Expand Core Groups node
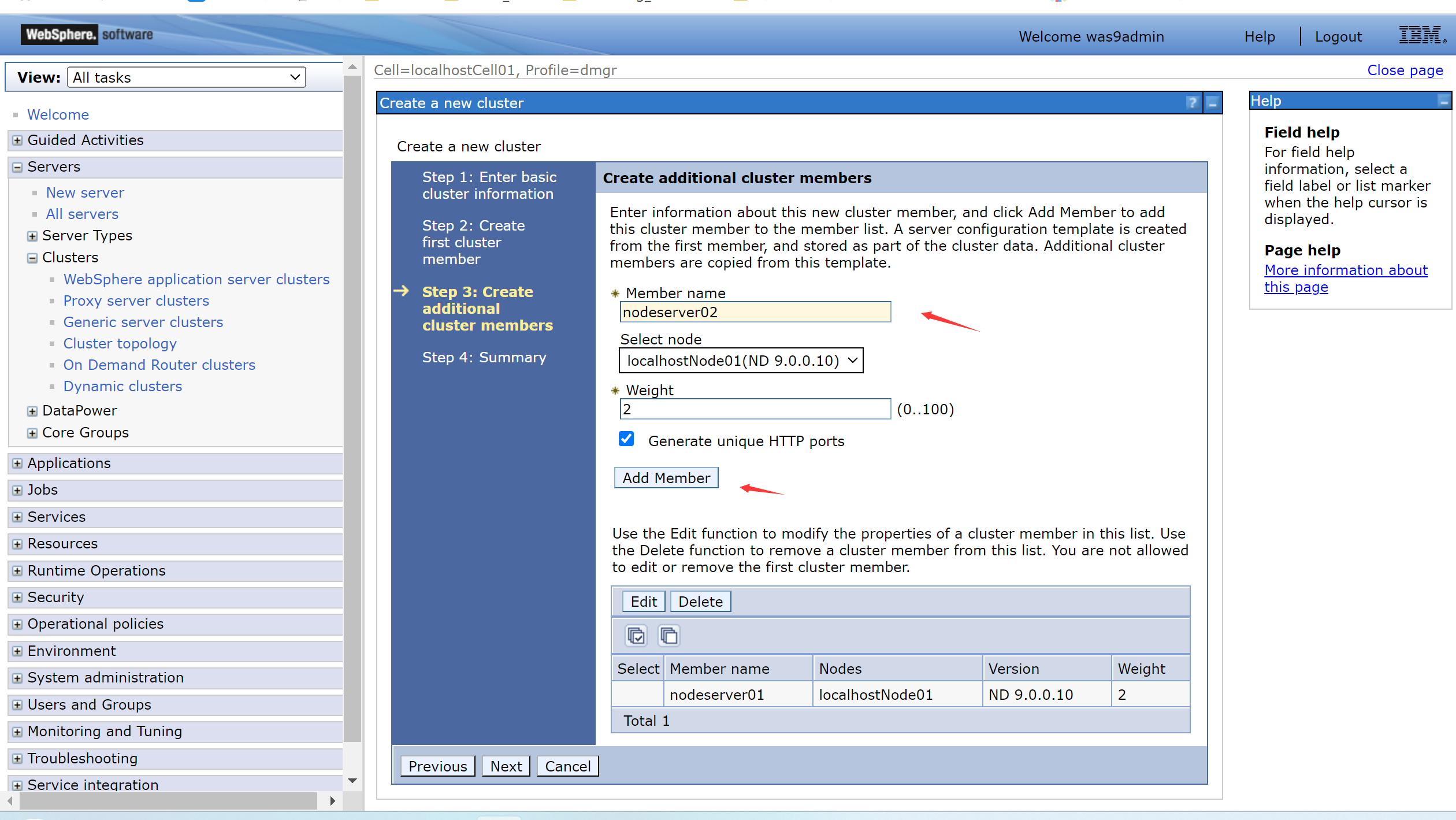Viewport: 1456px width, 820px height. pos(32,433)
